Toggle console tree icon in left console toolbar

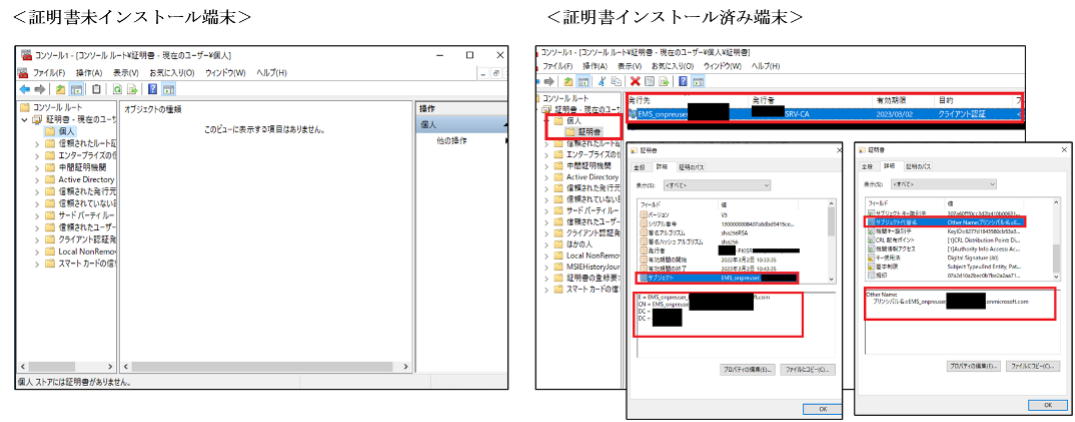tap(77, 89)
